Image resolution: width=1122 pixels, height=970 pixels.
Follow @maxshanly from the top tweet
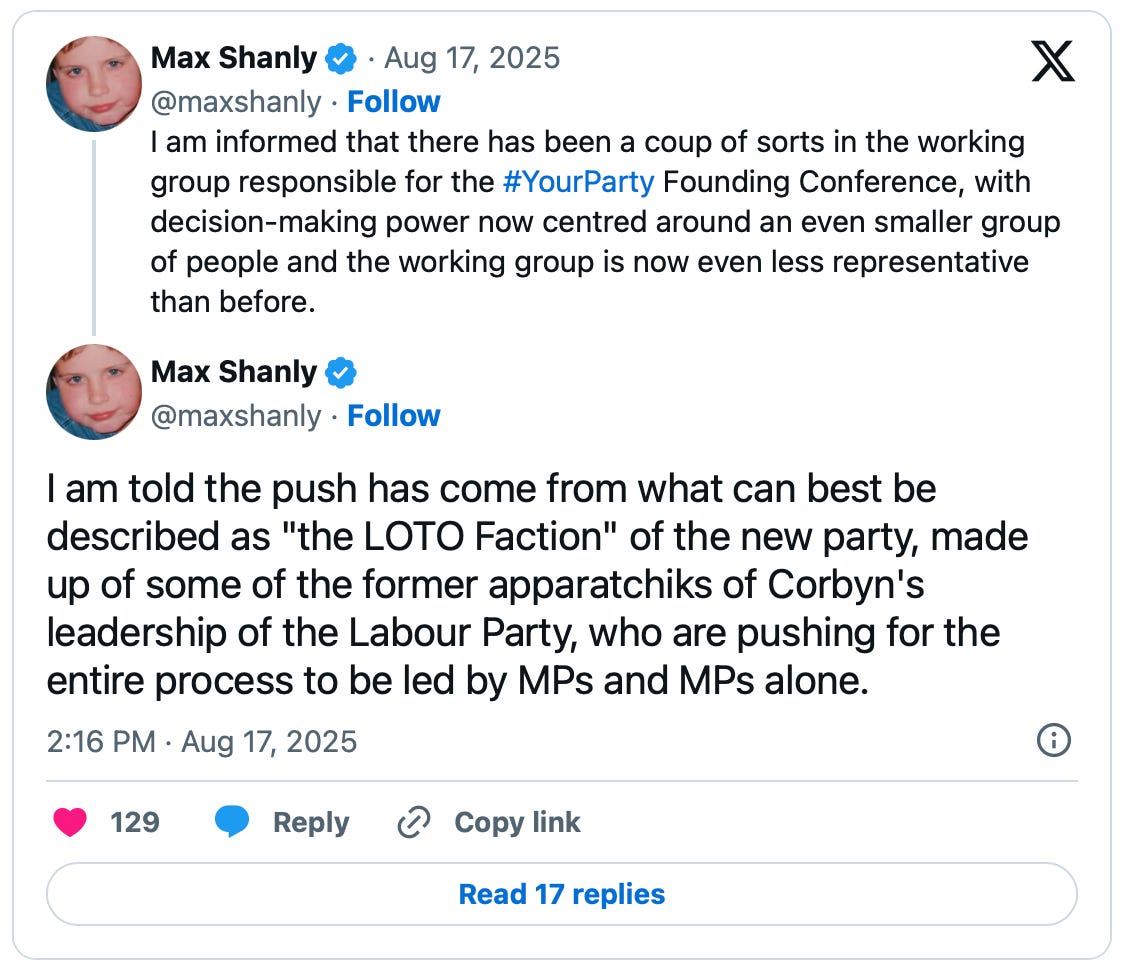pyautogui.click(x=394, y=102)
